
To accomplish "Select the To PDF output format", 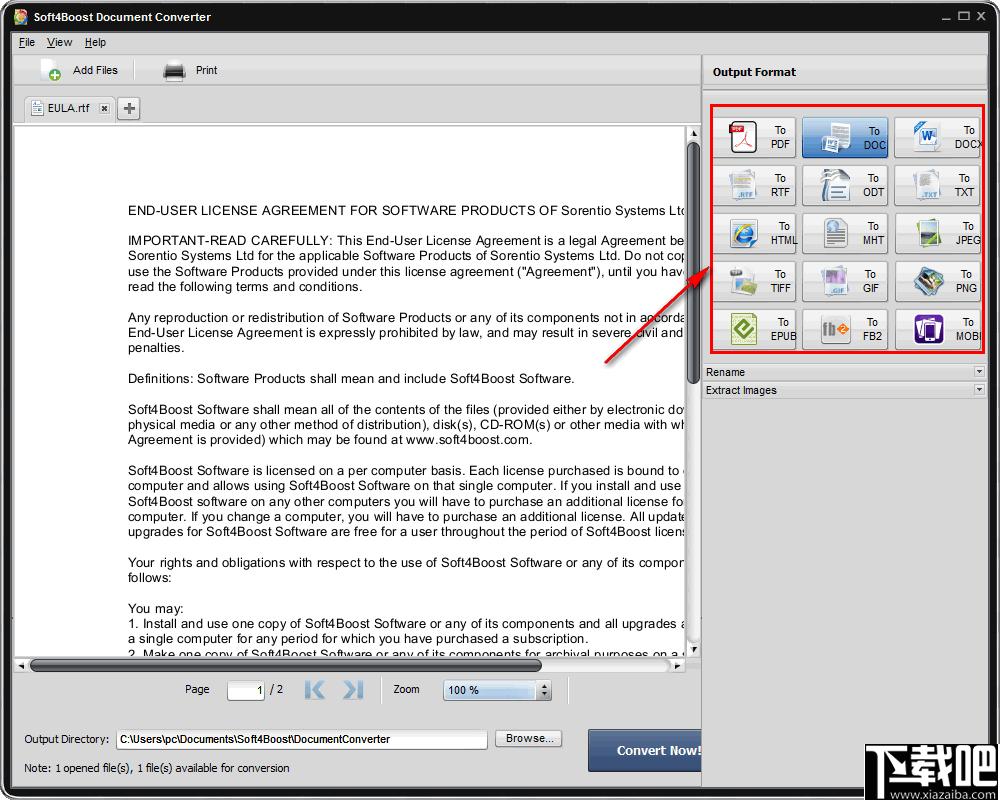I will [755, 137].
